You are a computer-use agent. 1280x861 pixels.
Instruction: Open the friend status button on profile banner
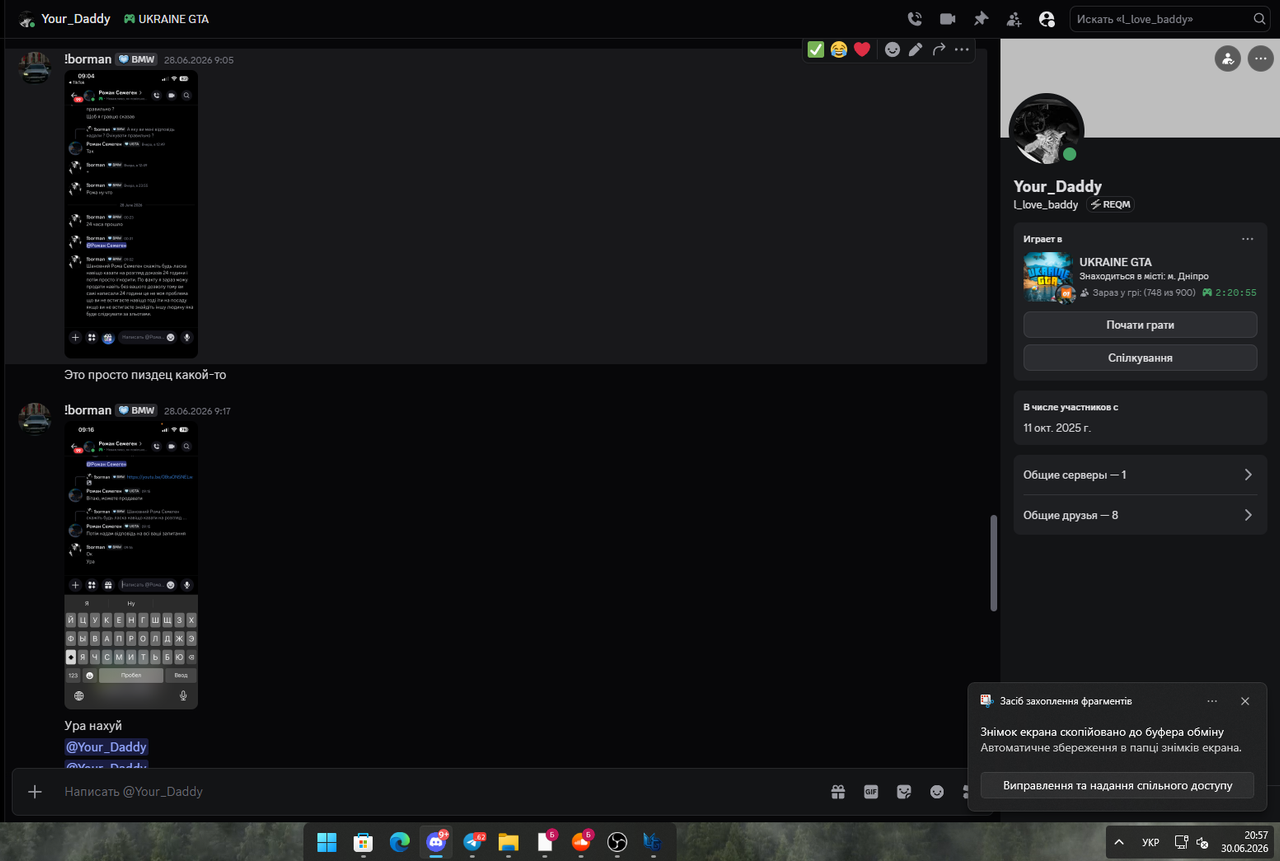click(1227, 59)
